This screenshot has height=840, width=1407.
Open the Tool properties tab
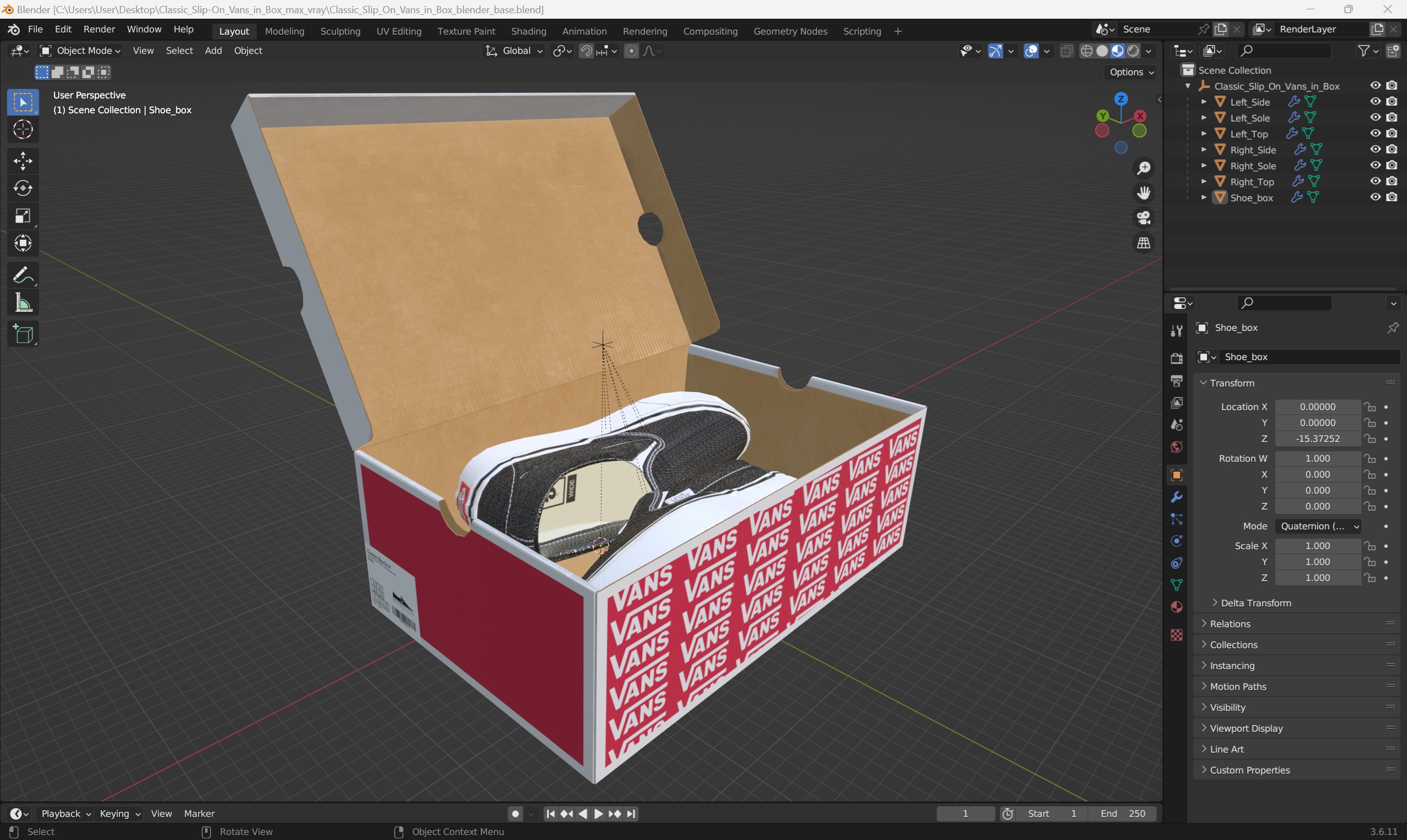[1177, 331]
